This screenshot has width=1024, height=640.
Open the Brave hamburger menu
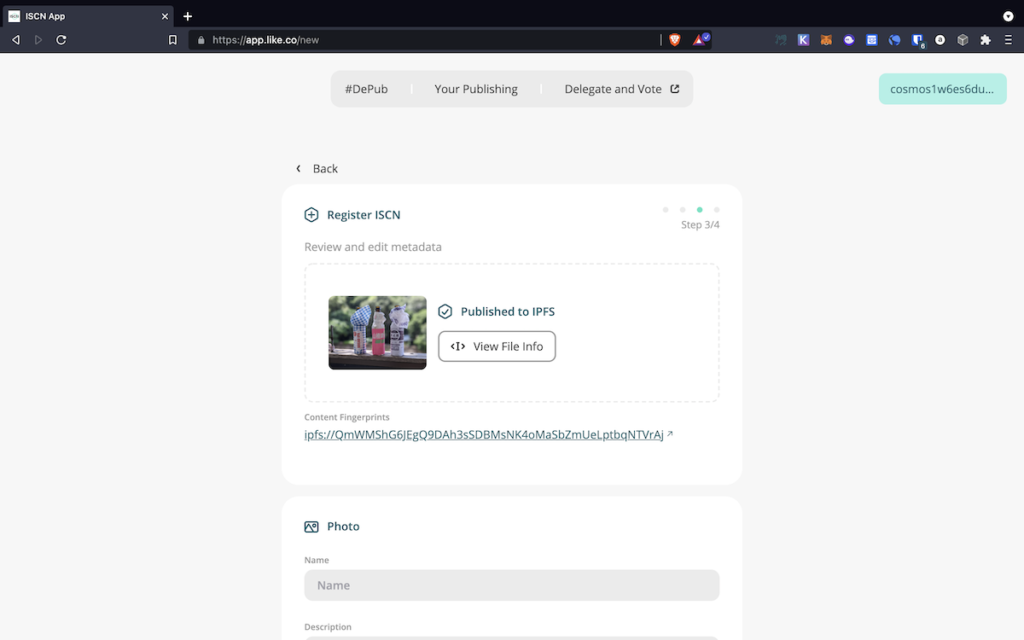(1008, 40)
